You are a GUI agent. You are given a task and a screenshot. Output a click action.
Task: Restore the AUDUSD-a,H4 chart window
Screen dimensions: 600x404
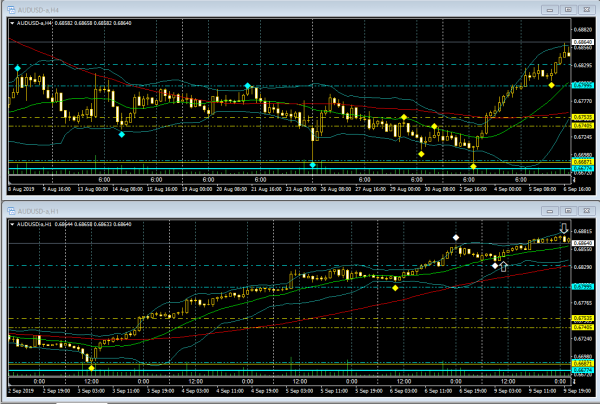[568, 10]
